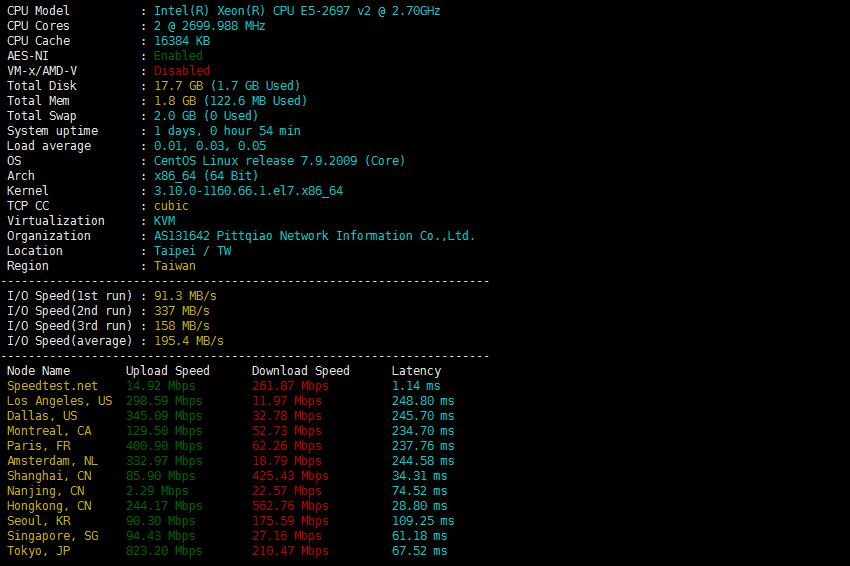Click the Speedtest.net latency 1.14 ms
850x566 pixels.
(416, 386)
